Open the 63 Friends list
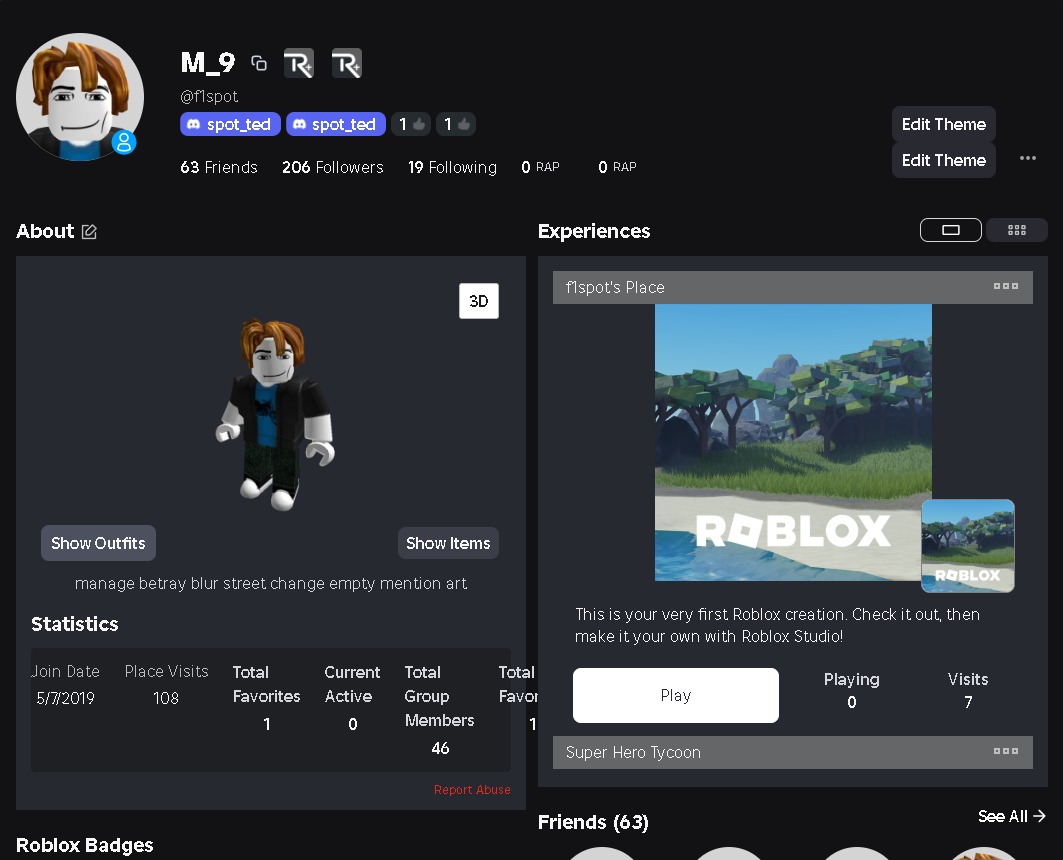This screenshot has width=1063, height=860. click(x=219, y=167)
